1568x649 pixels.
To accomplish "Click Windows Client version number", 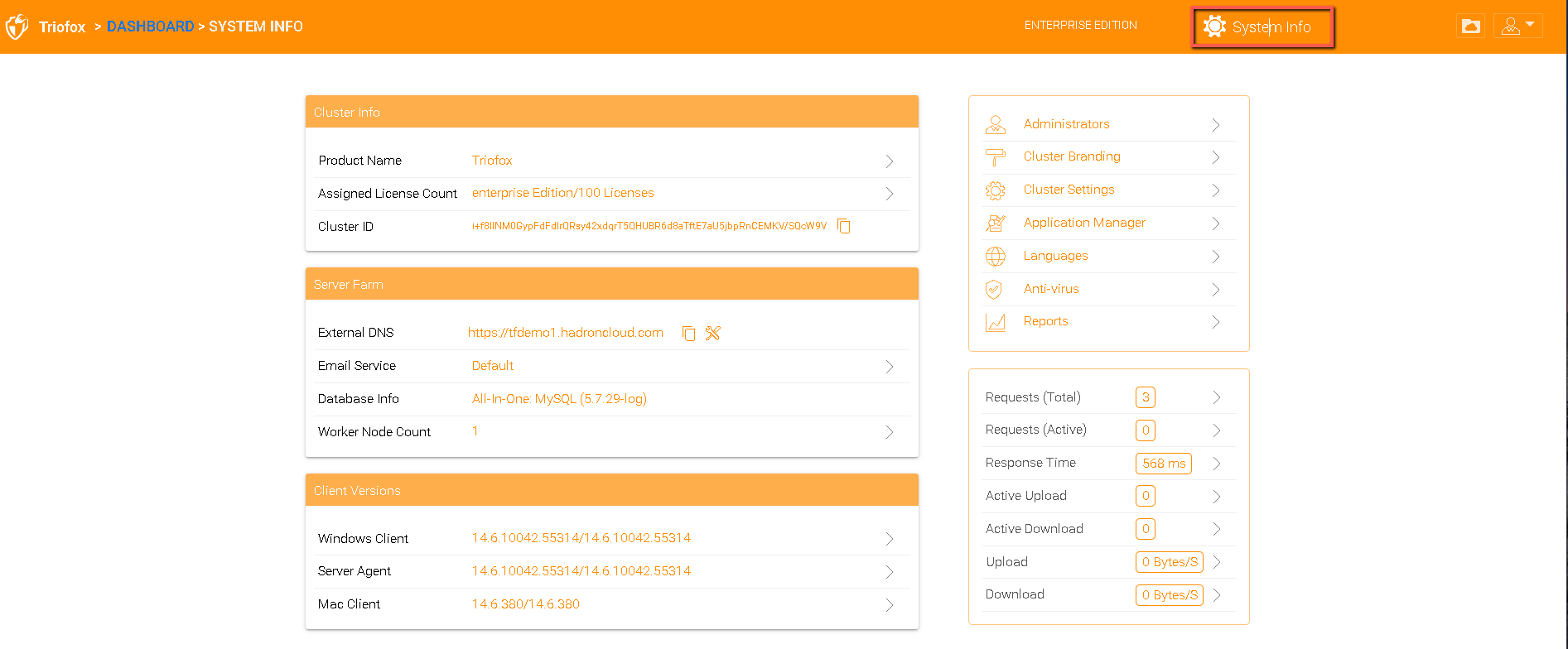I will click(581, 538).
